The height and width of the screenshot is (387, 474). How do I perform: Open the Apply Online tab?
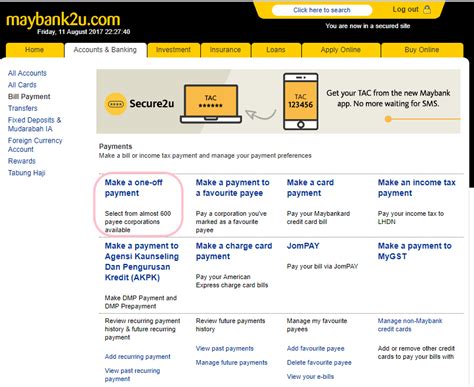point(341,50)
